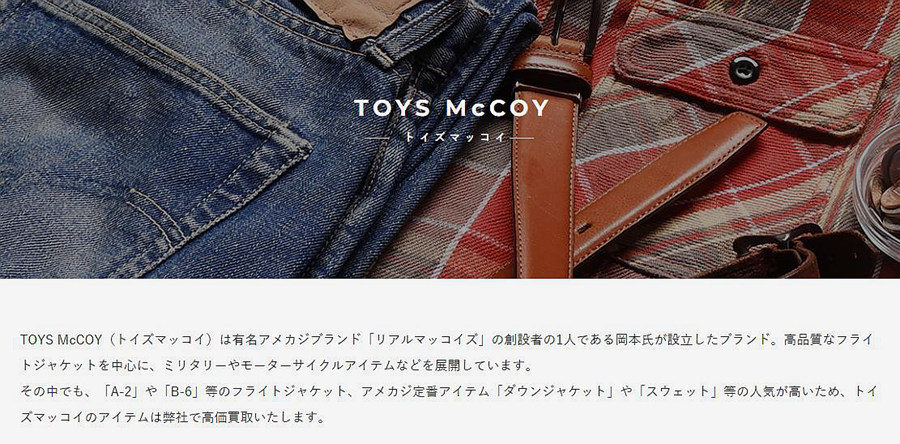The width and height of the screenshot is (900, 444).
Task: Click the 岡本氏 founder name in description
Action: point(618,339)
